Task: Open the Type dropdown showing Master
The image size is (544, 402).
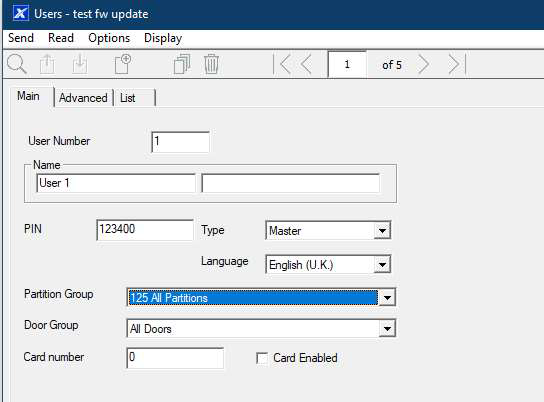Action: coord(382,230)
